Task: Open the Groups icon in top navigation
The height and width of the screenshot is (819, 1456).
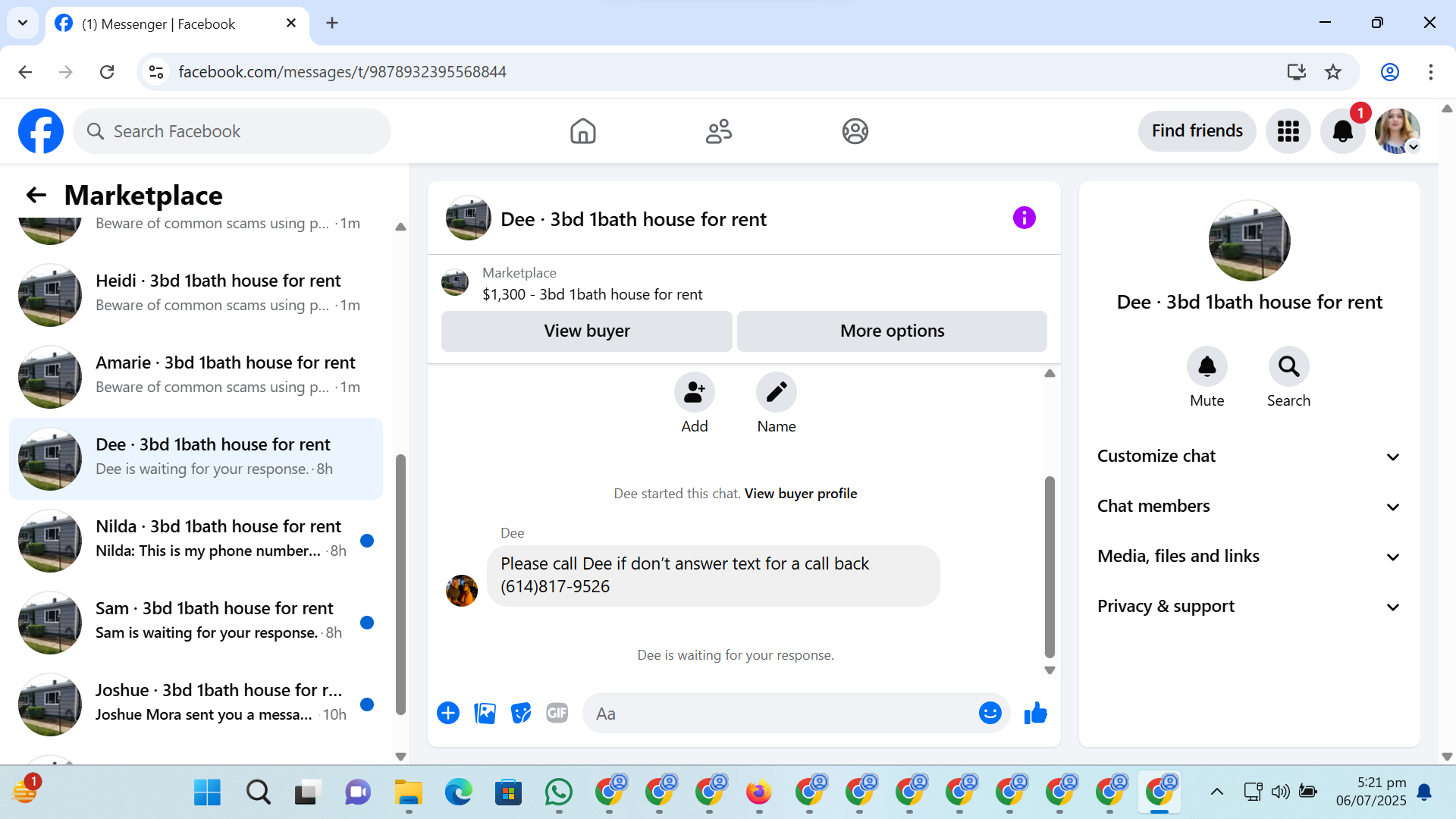Action: (855, 131)
